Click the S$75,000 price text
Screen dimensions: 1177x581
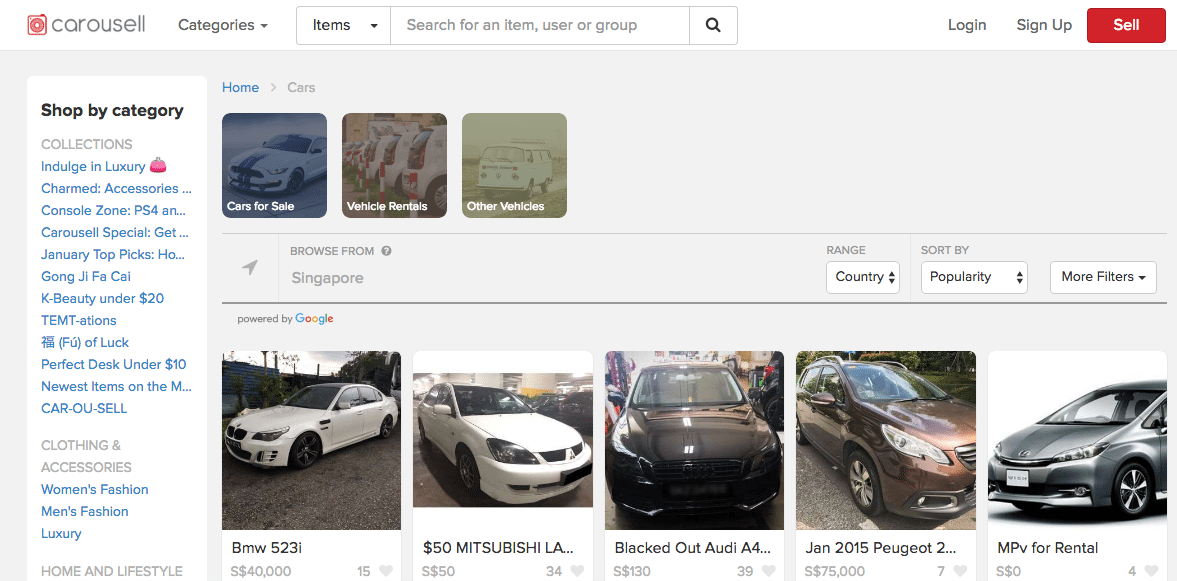pyautogui.click(x=835, y=571)
